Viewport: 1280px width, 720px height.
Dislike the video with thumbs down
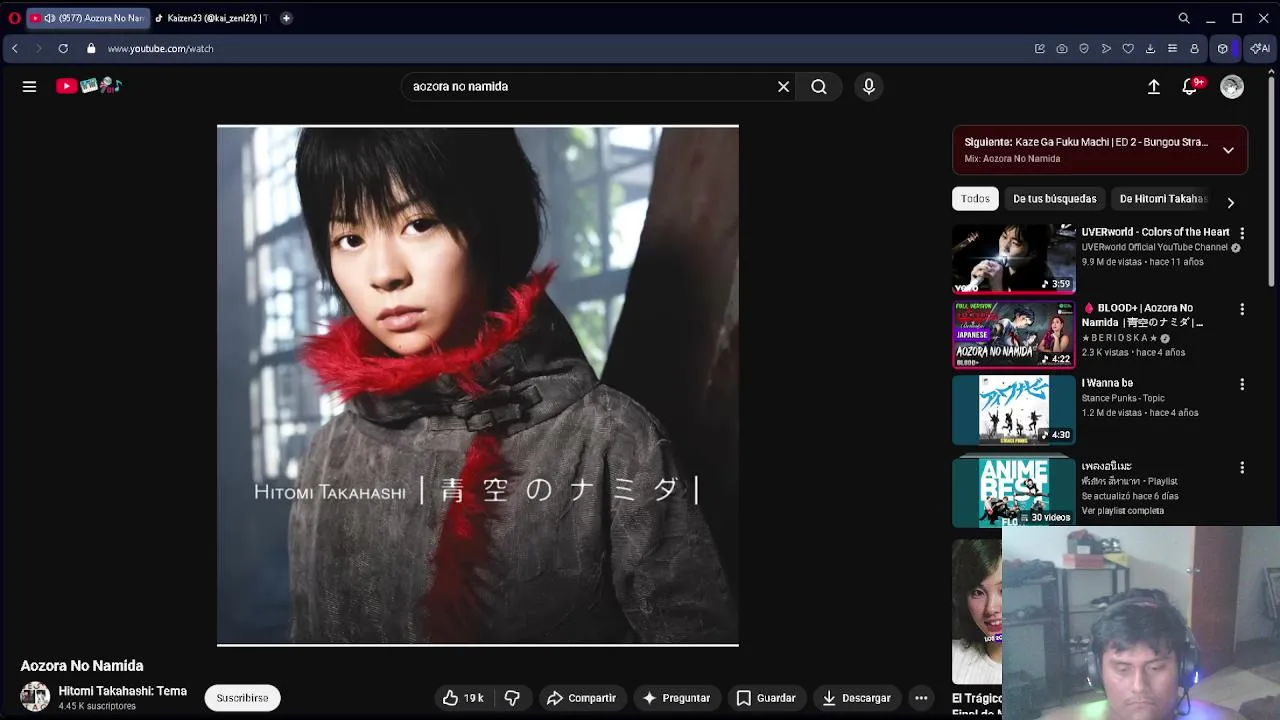click(512, 698)
